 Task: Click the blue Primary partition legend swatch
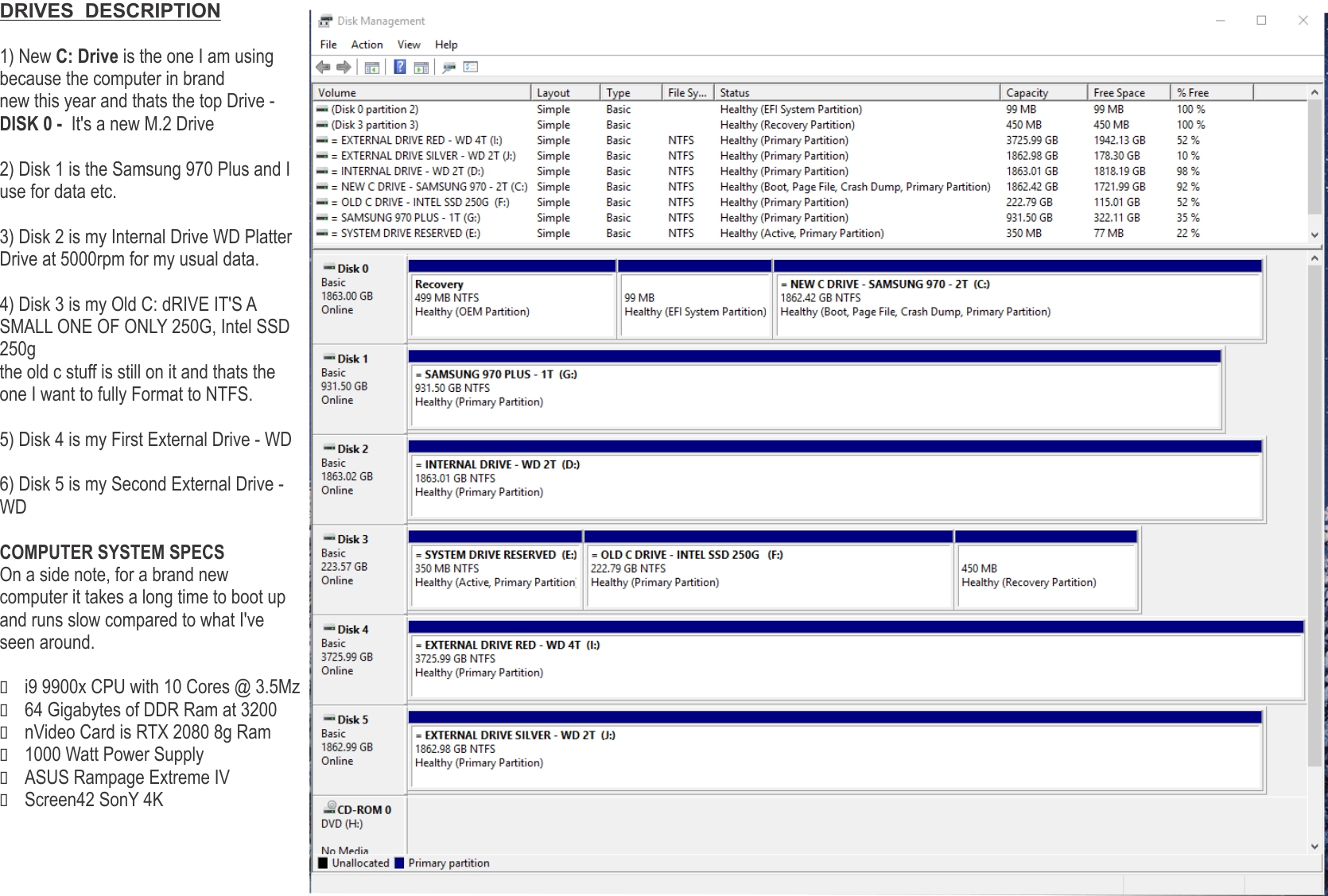[x=399, y=863]
